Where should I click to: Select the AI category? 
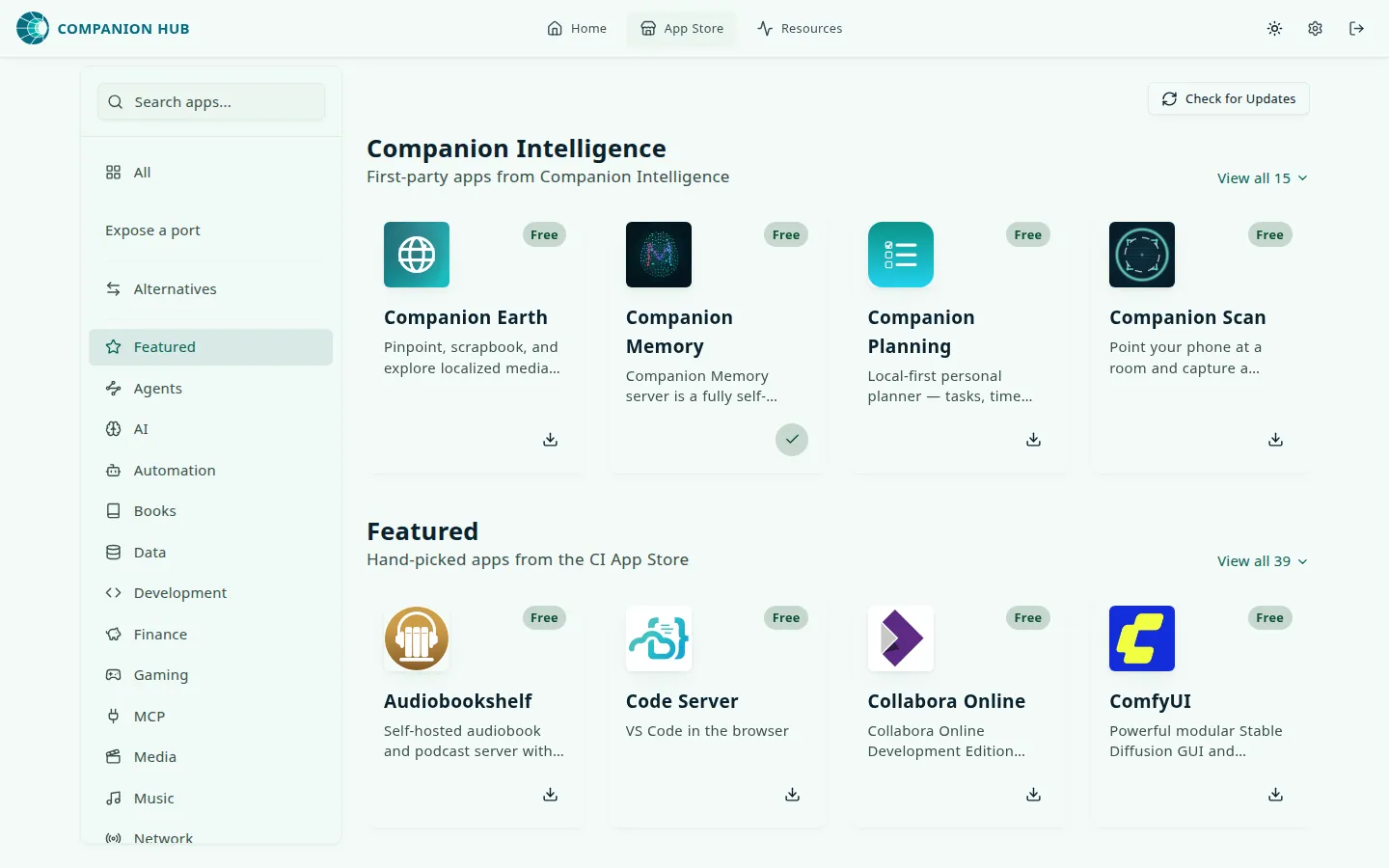tap(210, 429)
